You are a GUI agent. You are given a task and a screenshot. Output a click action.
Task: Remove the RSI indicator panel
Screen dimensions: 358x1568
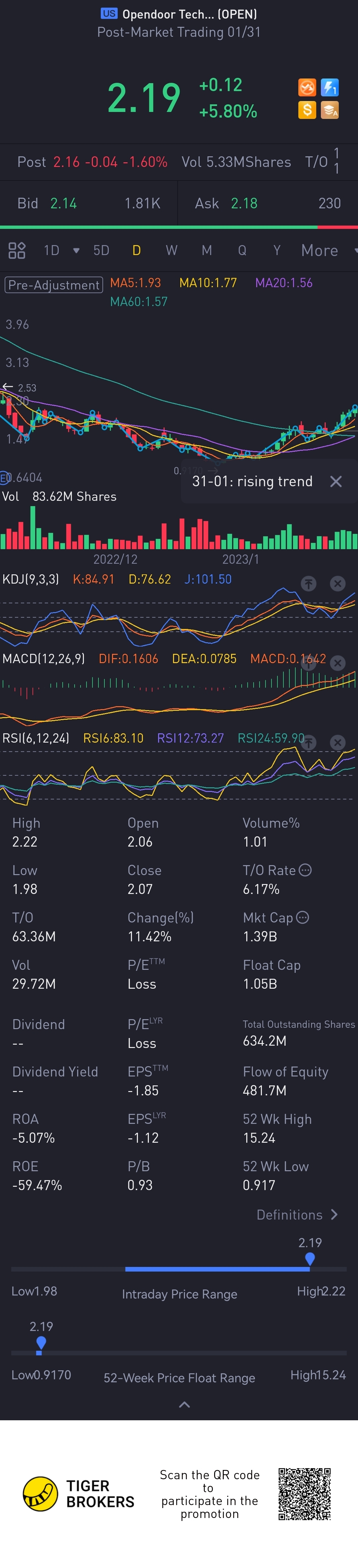(x=337, y=743)
